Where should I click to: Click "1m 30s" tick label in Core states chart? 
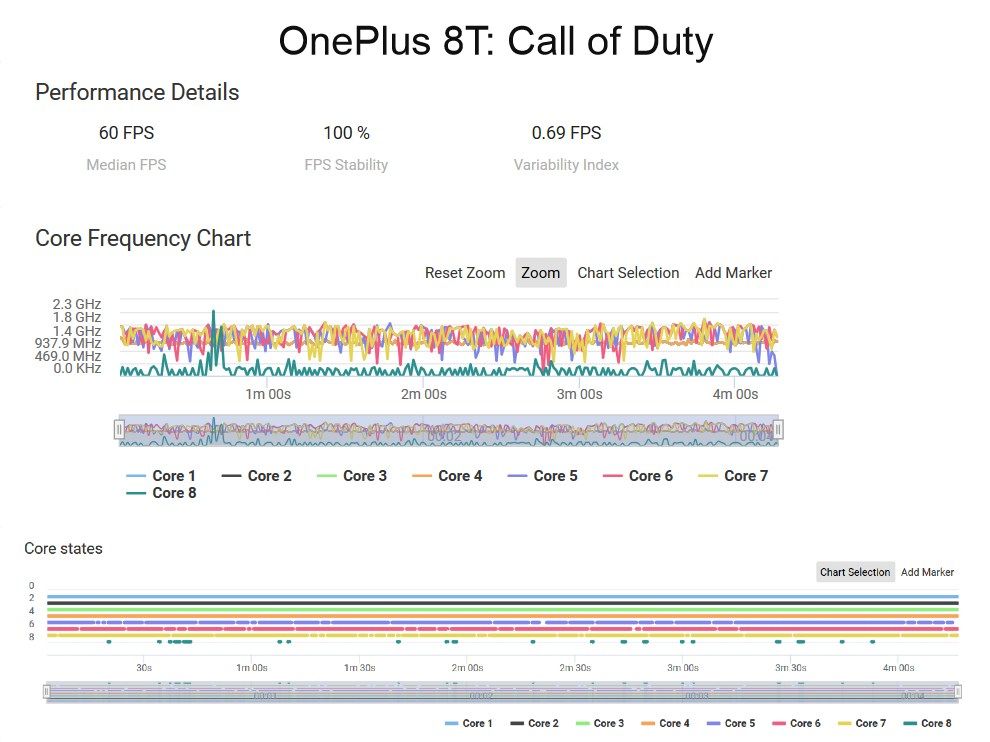[x=359, y=667]
